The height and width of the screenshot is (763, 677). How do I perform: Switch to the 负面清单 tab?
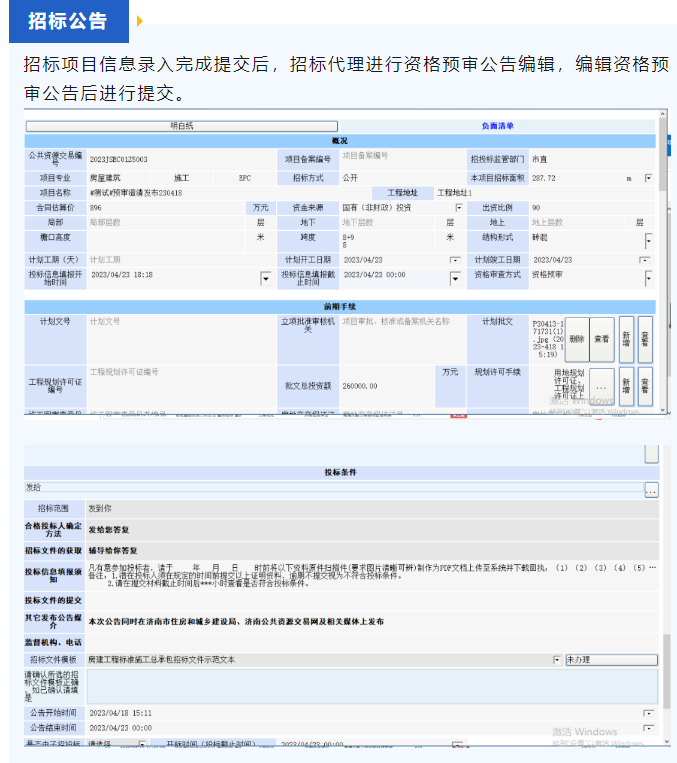point(496,127)
